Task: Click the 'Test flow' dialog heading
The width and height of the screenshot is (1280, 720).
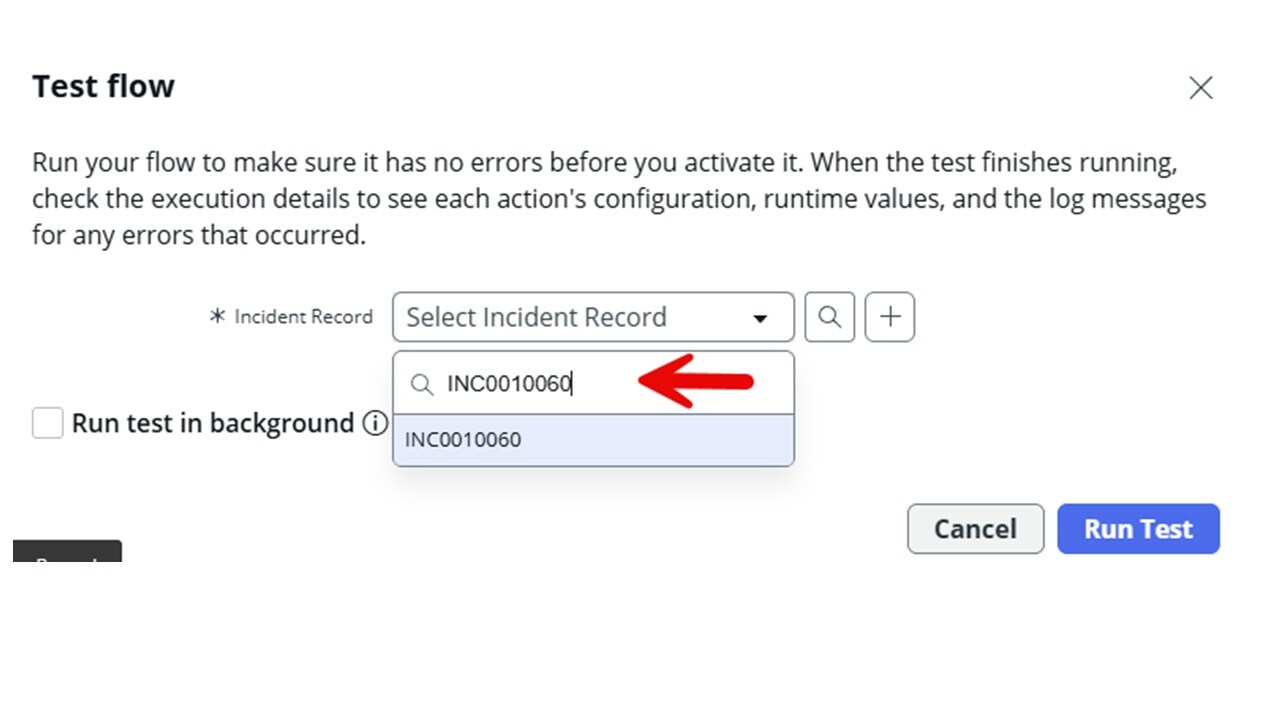Action: click(x=103, y=87)
